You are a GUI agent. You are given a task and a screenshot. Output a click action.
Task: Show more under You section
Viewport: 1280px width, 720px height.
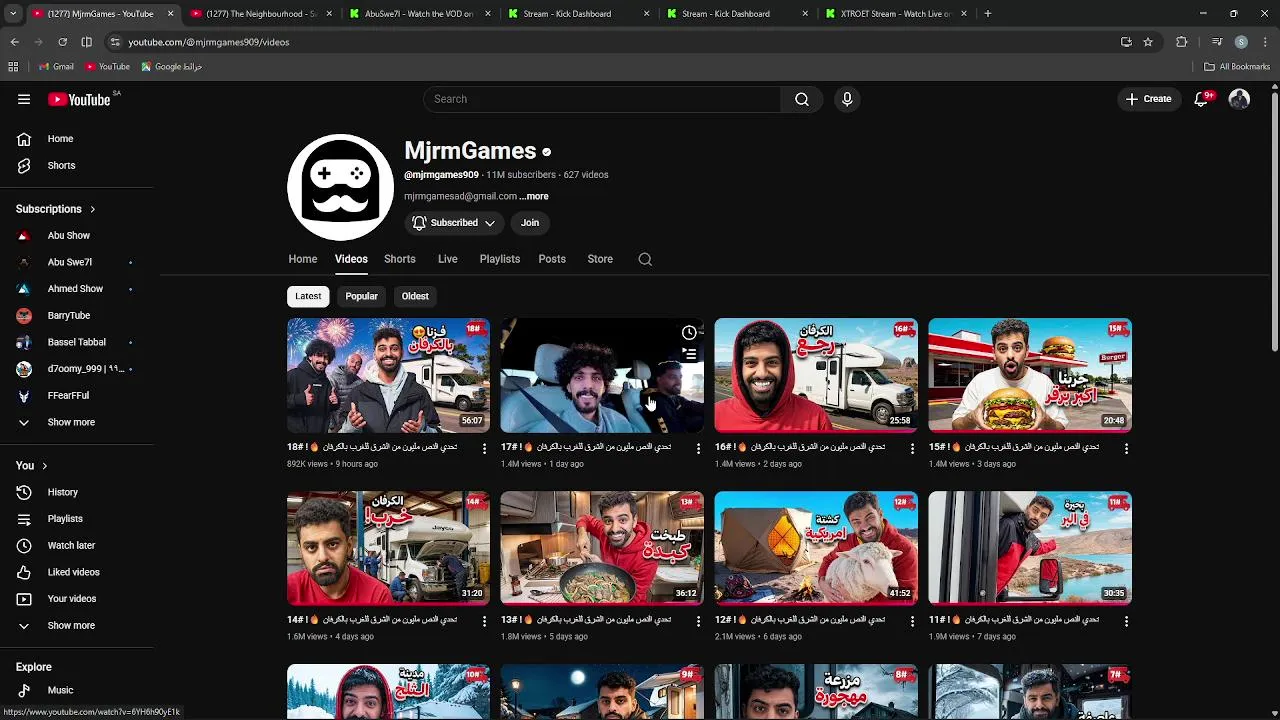72,625
